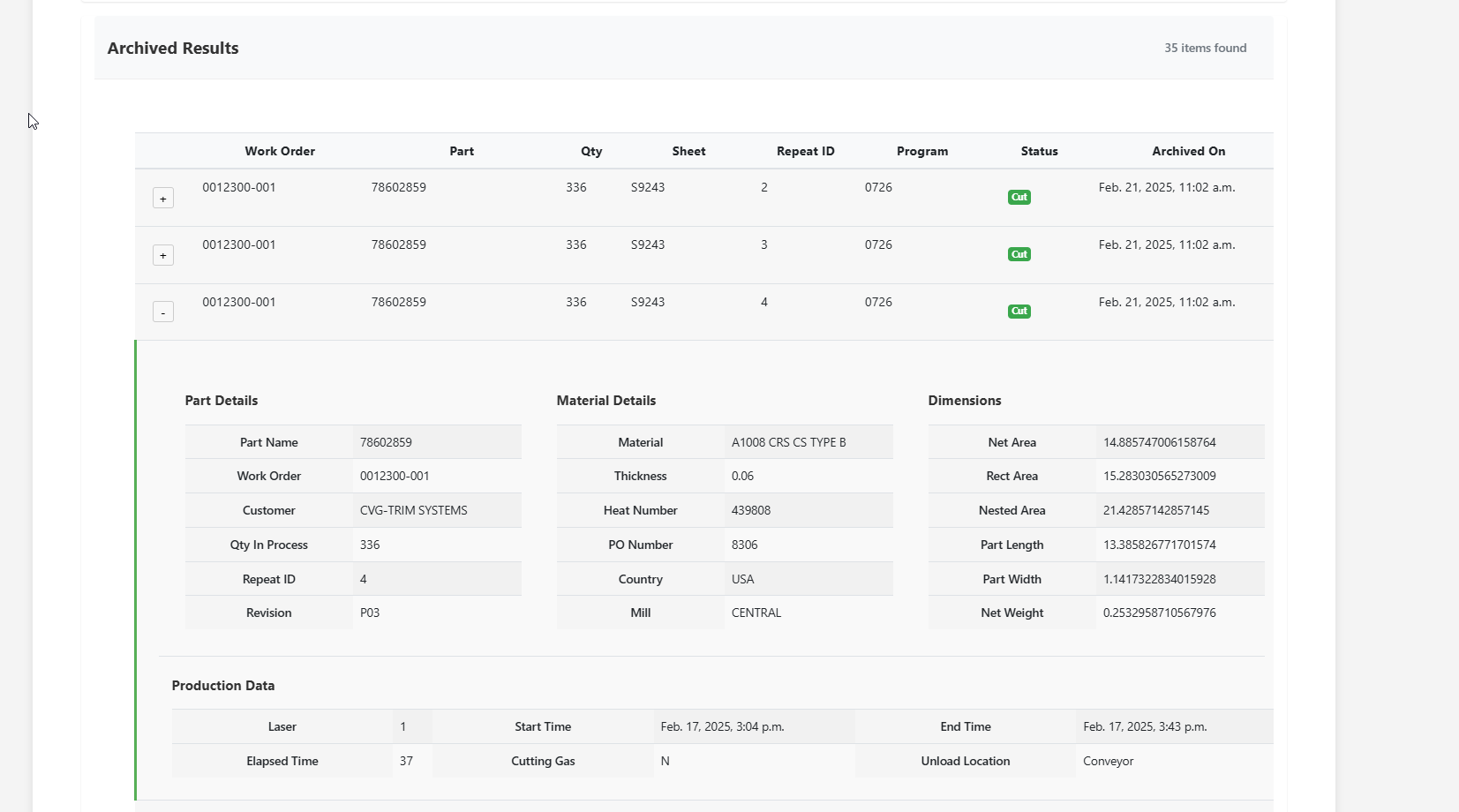This screenshot has height=812, width=1459.
Task: Click the Cut status badge in first row
Action: (x=1019, y=197)
